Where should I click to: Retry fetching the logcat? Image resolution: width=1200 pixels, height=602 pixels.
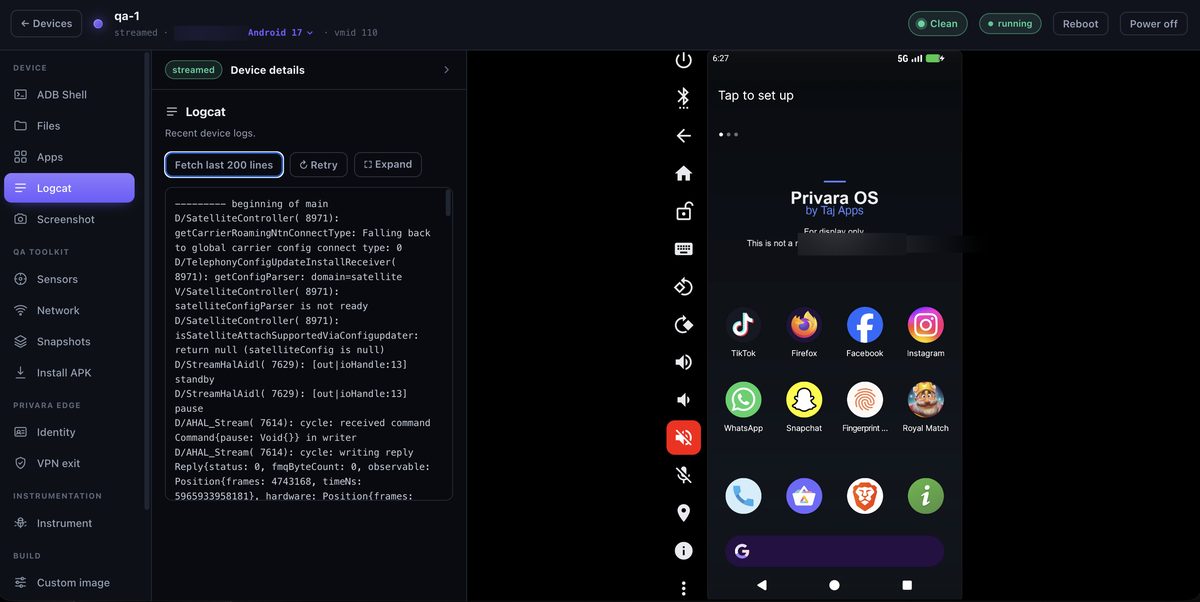click(318, 165)
